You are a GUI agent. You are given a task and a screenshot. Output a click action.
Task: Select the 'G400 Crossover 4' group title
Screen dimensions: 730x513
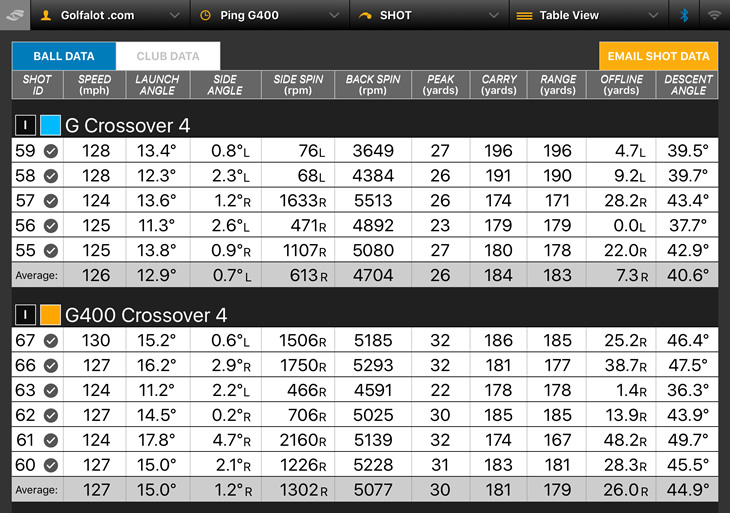point(146,315)
